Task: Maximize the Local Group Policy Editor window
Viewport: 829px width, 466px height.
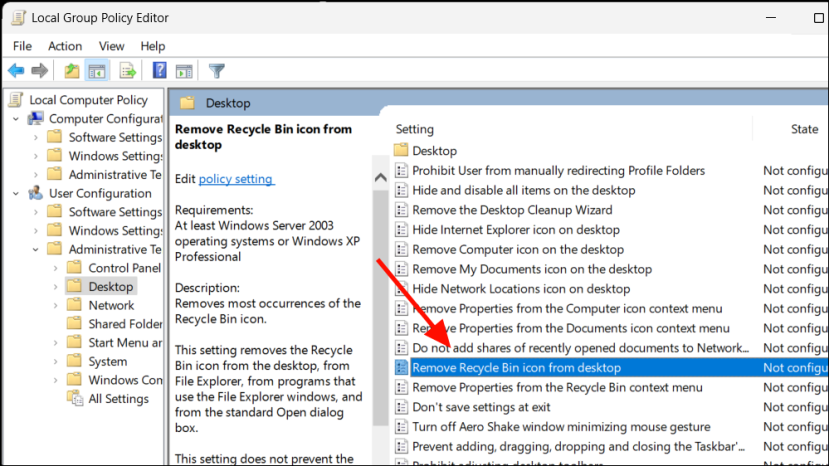Action: coord(818,17)
